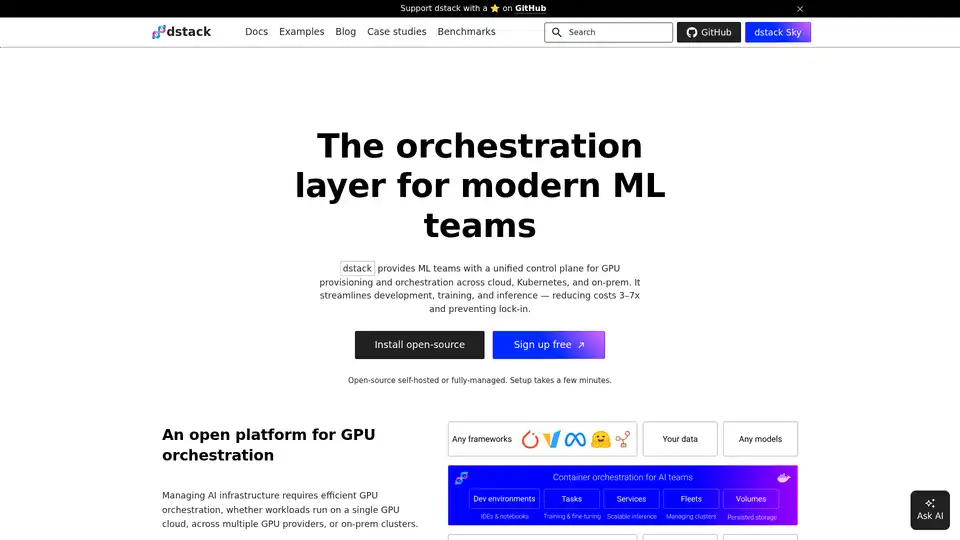
Task: Open the Benchmarks page
Action: 466,32
